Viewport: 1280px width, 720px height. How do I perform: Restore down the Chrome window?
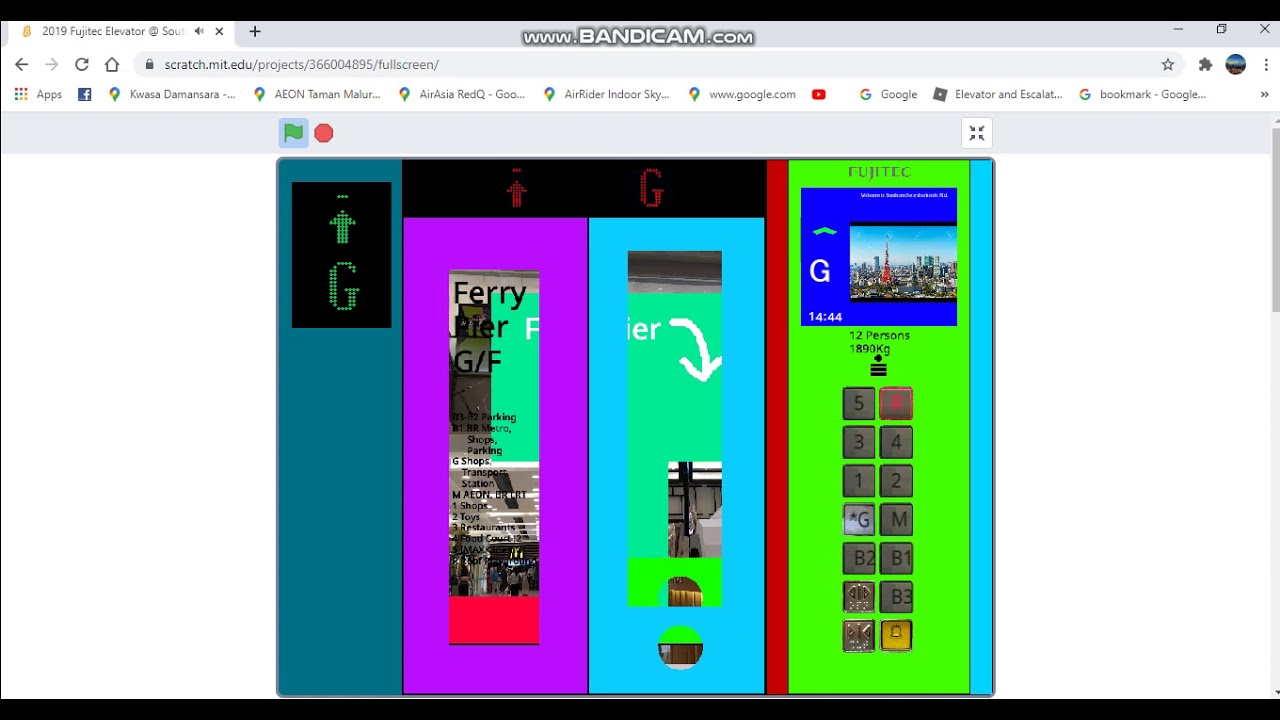point(1221,30)
